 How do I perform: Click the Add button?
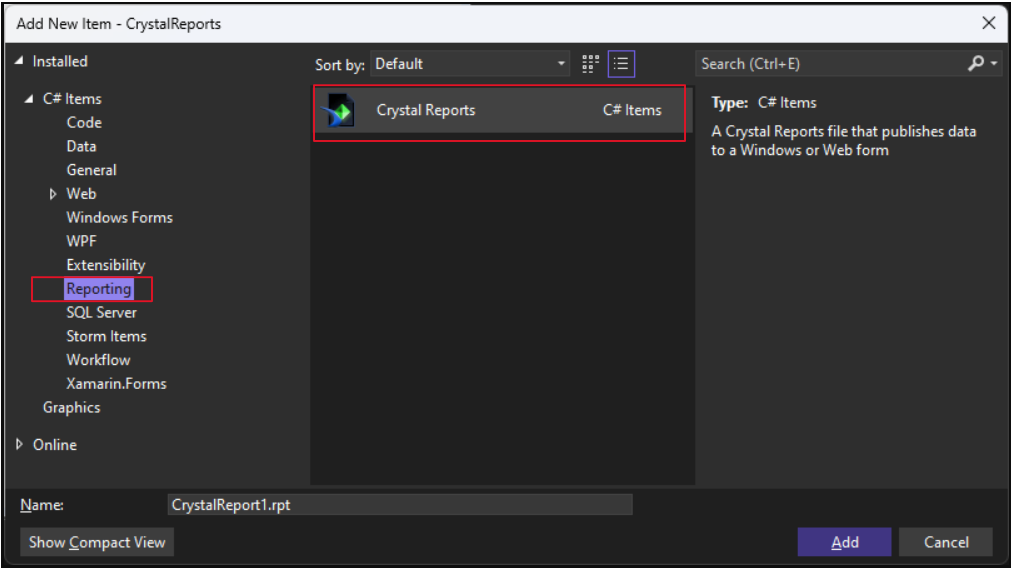pos(844,542)
